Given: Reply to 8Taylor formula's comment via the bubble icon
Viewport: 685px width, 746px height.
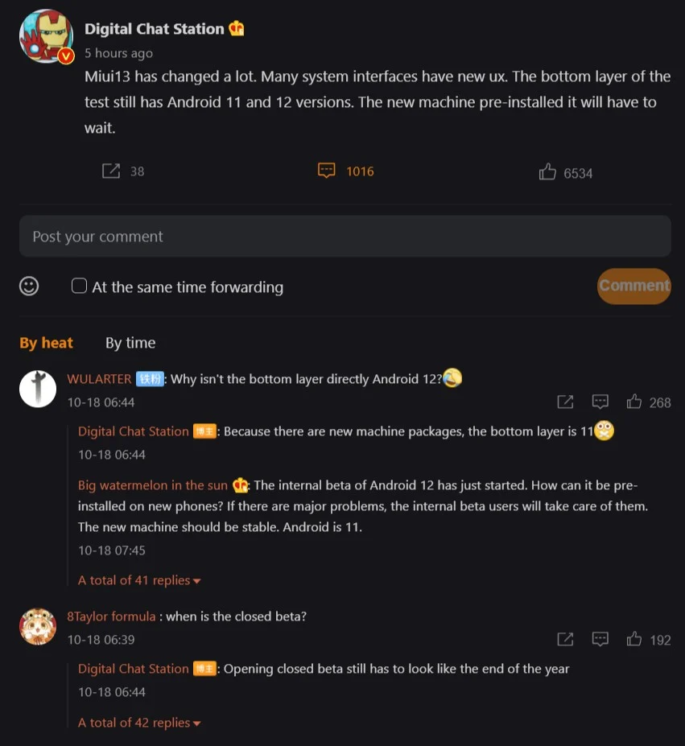Looking at the screenshot, I should click(600, 639).
